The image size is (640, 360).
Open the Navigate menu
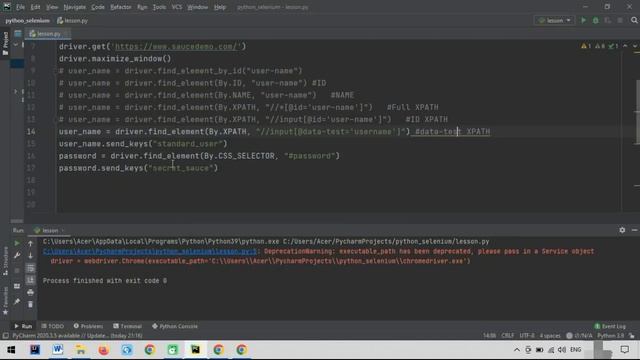pyautogui.click(x=75, y=7)
